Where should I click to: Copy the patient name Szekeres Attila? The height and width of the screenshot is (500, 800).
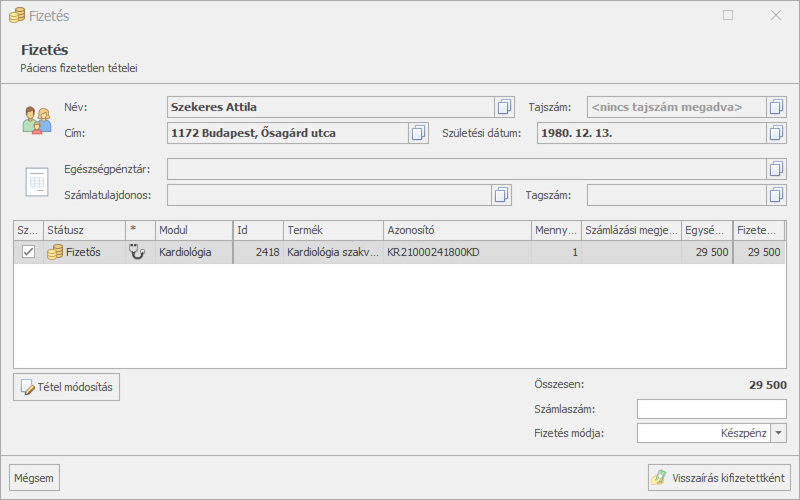504,107
